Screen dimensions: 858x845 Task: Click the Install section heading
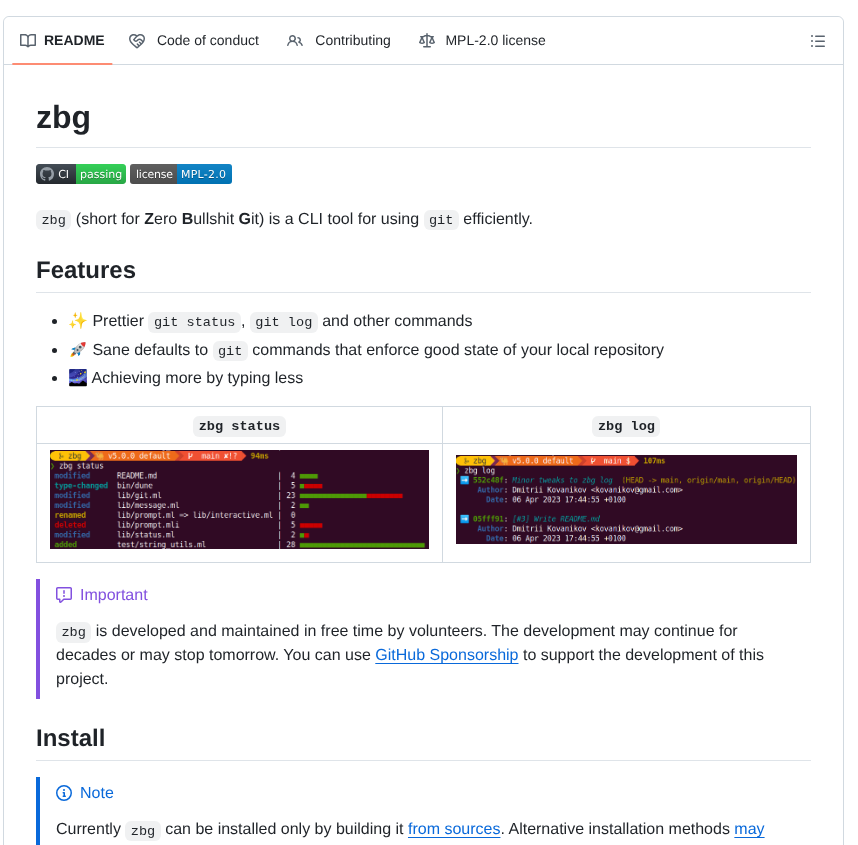point(70,738)
